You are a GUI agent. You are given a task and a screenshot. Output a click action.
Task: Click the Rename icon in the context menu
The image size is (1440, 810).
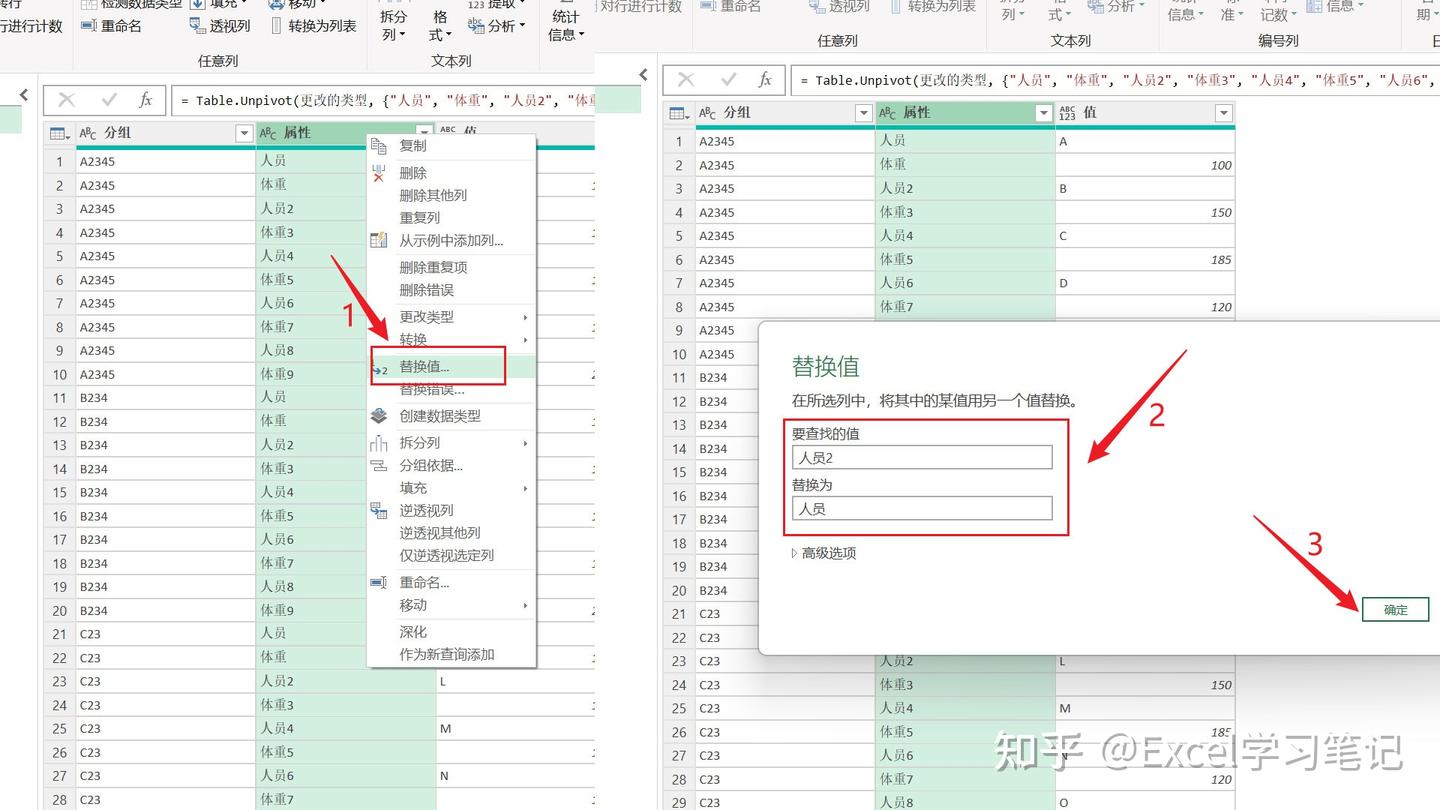tap(379, 582)
